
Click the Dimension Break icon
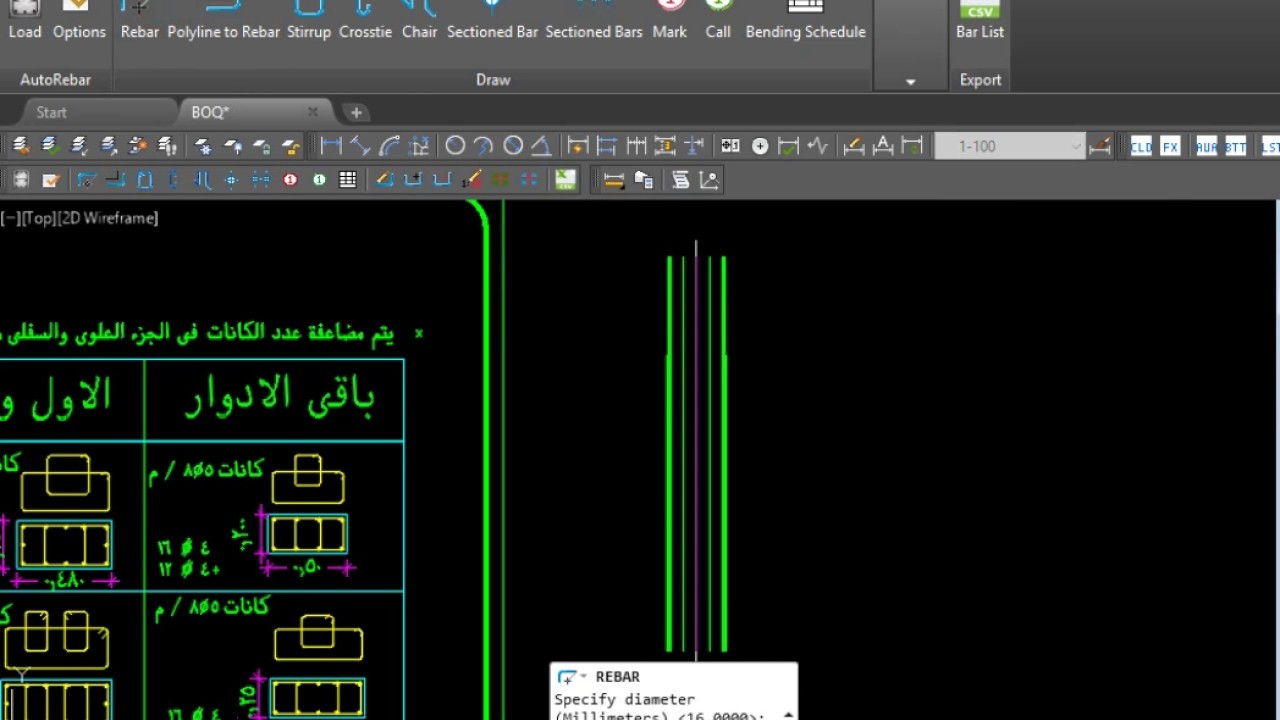pos(694,146)
